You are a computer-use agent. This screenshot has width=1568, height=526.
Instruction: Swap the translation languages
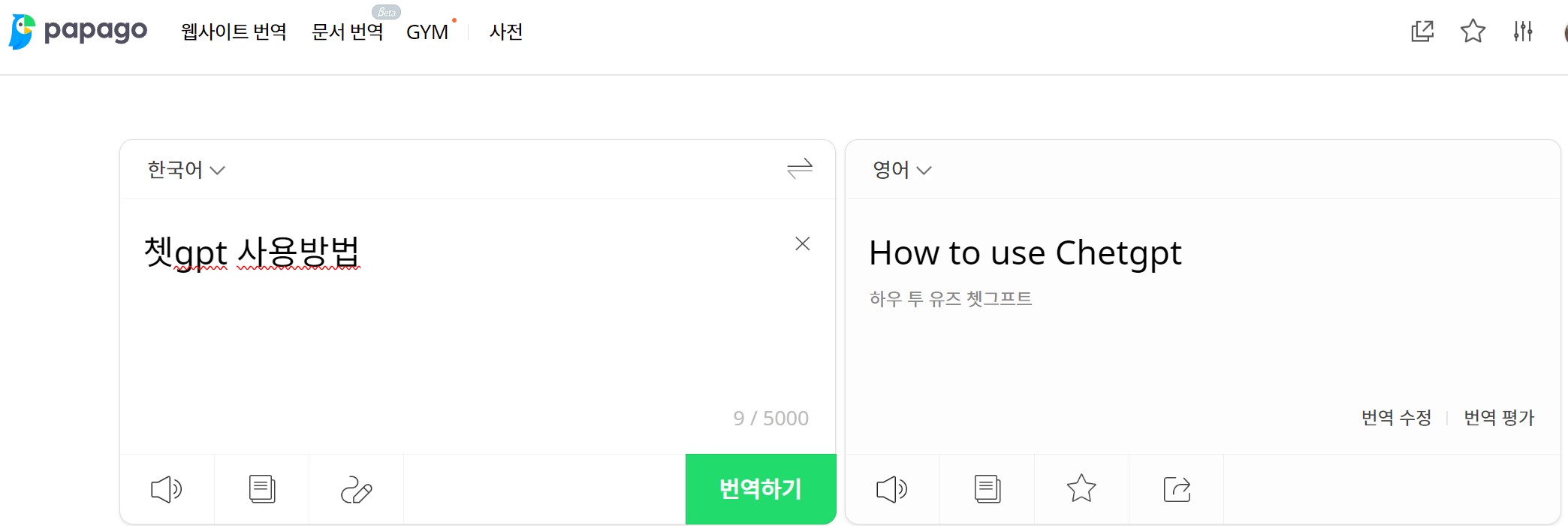pyautogui.click(x=801, y=169)
